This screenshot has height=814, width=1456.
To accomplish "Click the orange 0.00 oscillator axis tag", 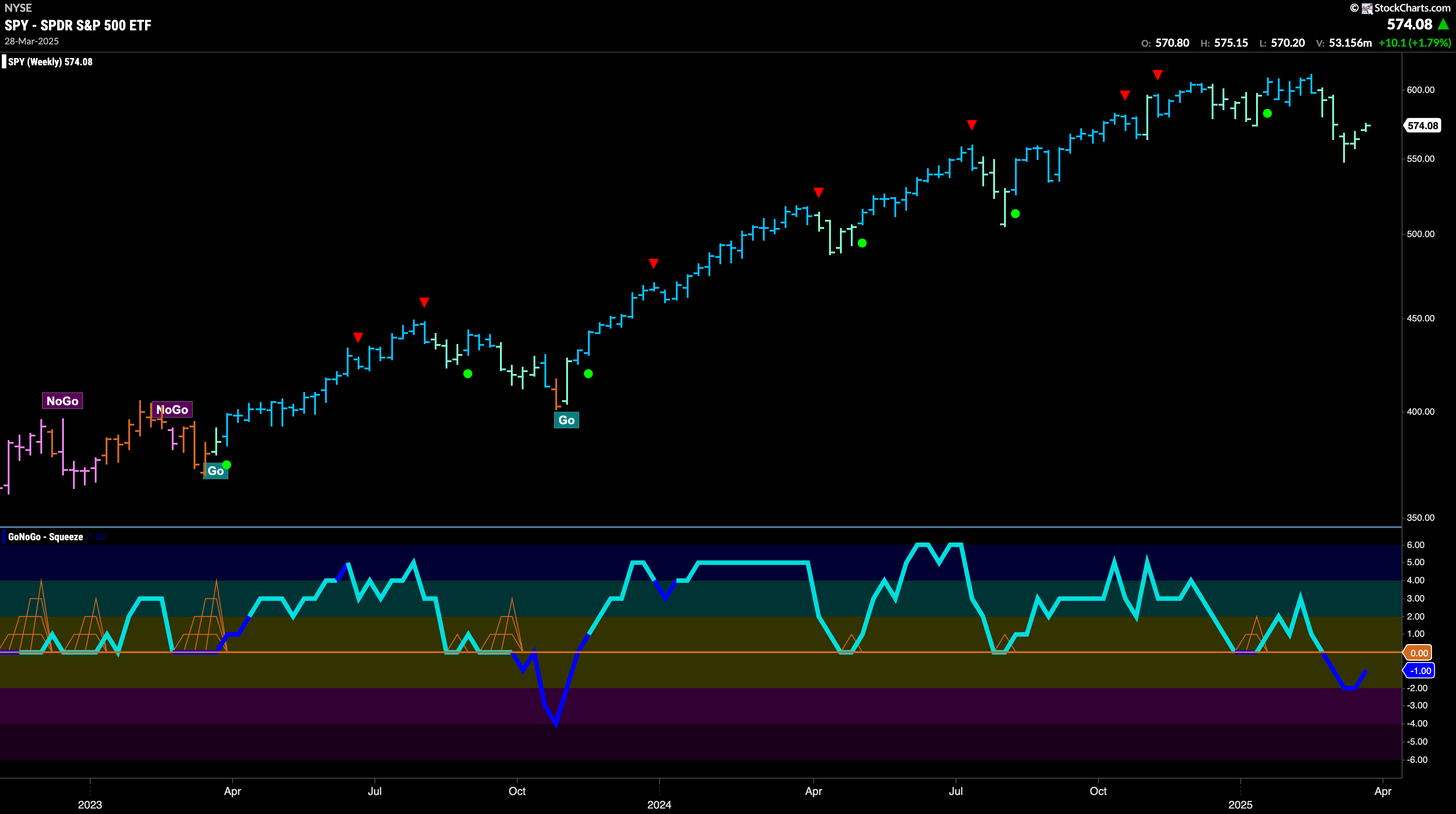I will click(x=1418, y=653).
